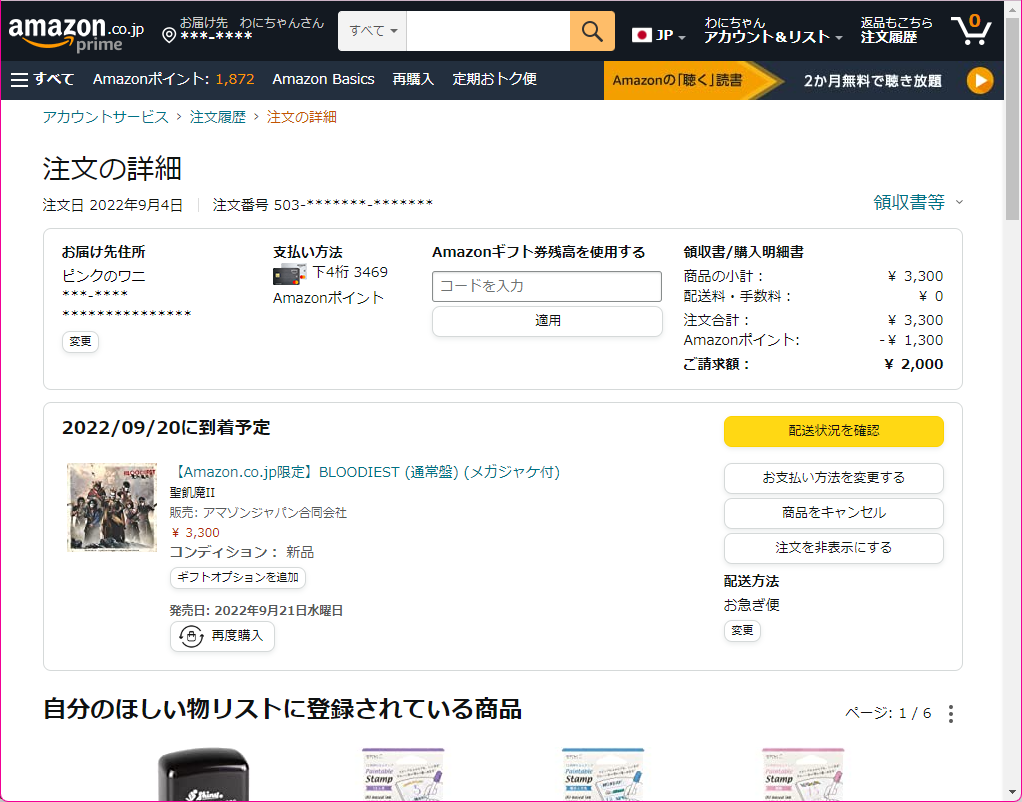Viewport: 1022px width, 802px height.
Task: Click お届け先 わにちゃんさん address selector
Action: 243,29
